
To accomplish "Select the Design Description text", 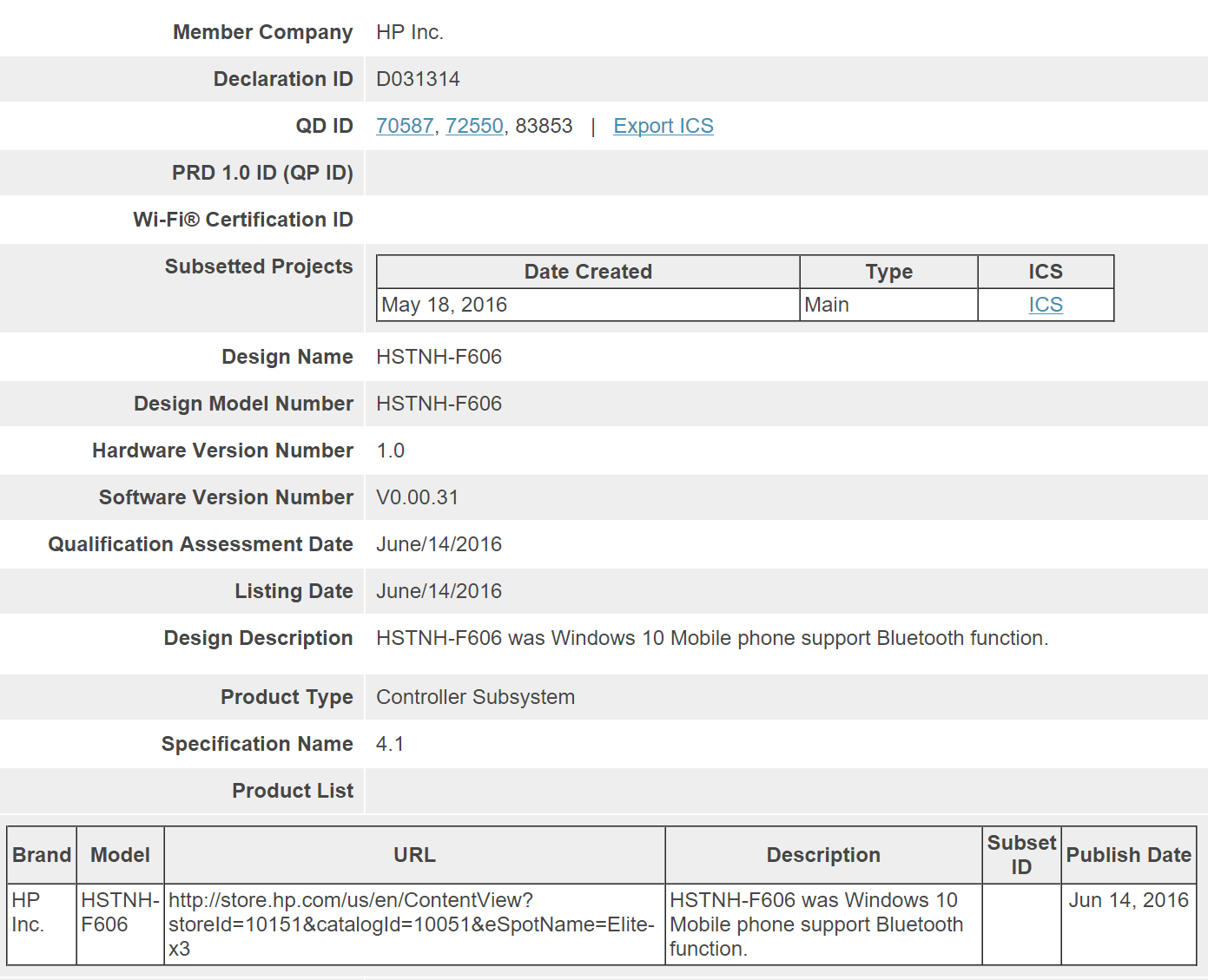I will click(712, 638).
